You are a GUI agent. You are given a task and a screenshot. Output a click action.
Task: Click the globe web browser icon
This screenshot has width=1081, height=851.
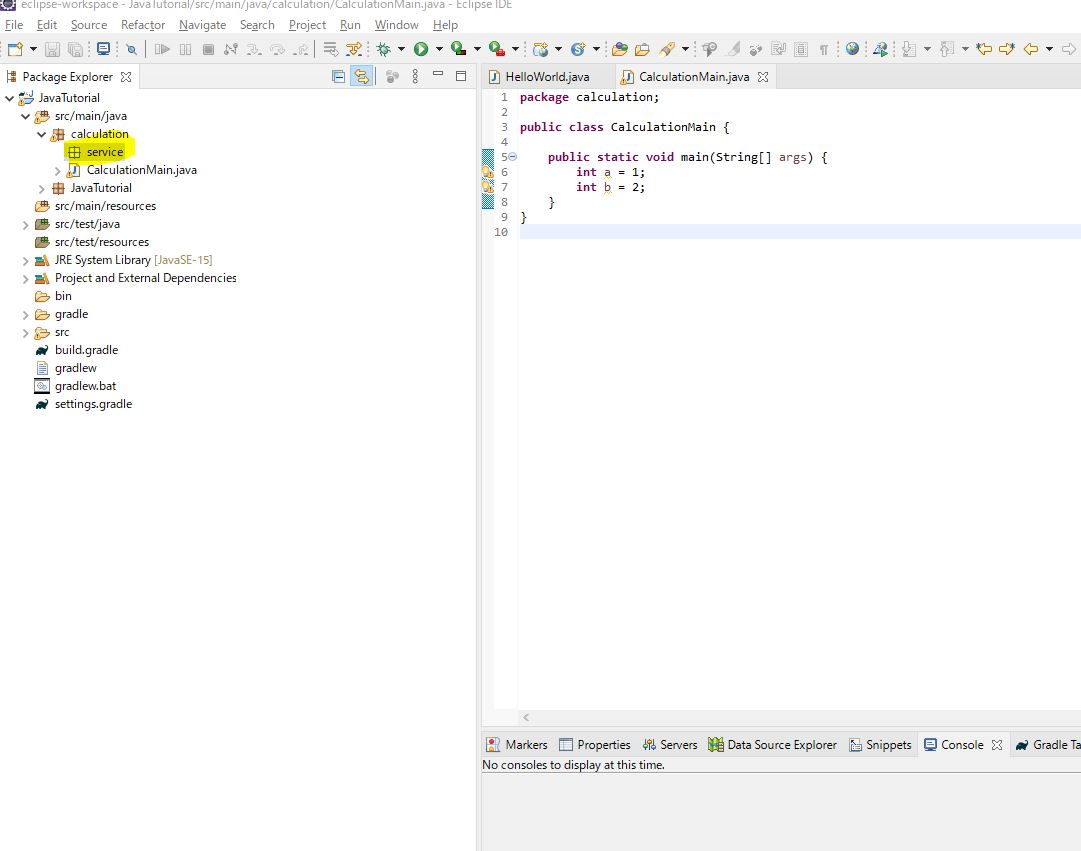click(x=852, y=49)
